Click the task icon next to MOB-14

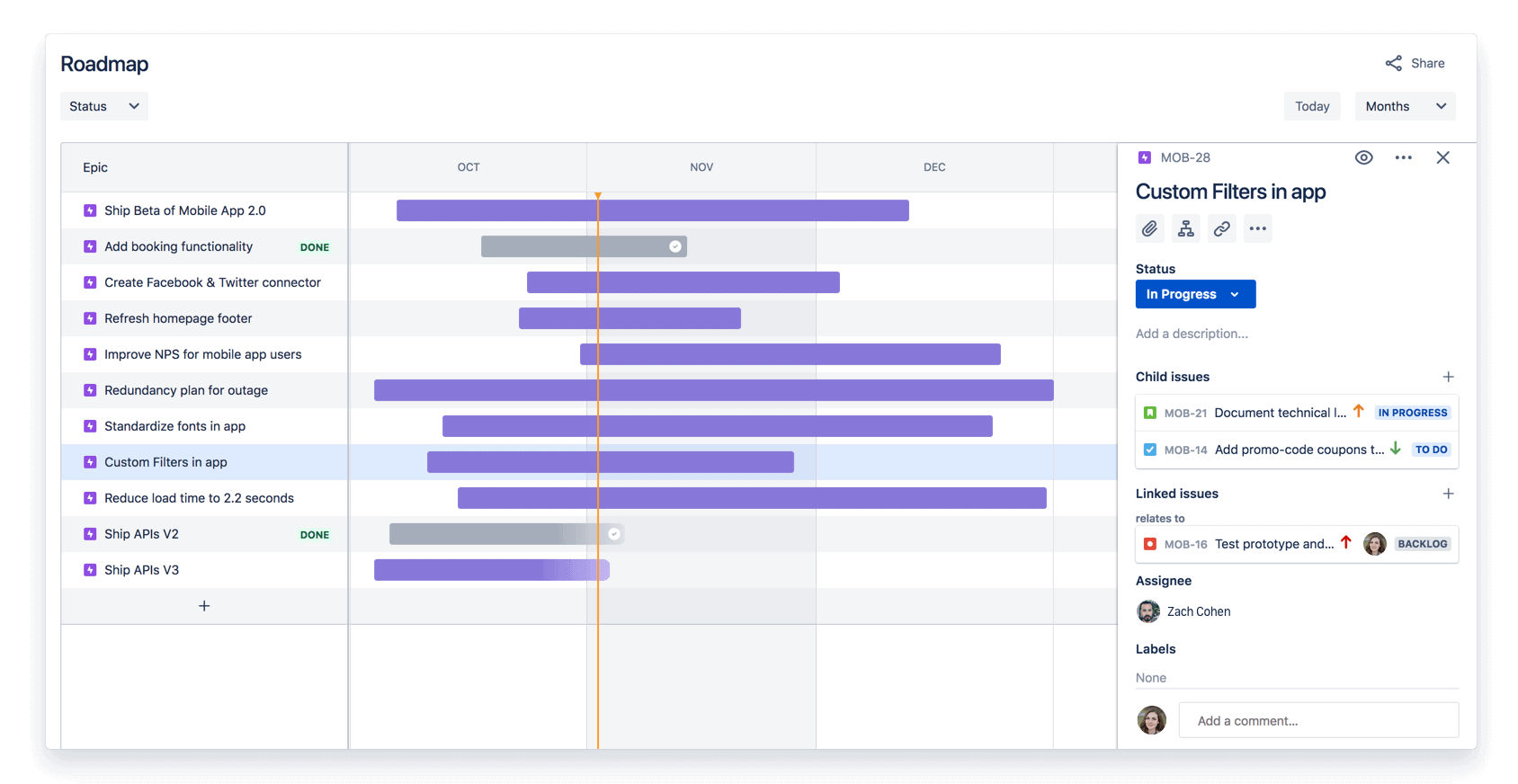click(1150, 450)
